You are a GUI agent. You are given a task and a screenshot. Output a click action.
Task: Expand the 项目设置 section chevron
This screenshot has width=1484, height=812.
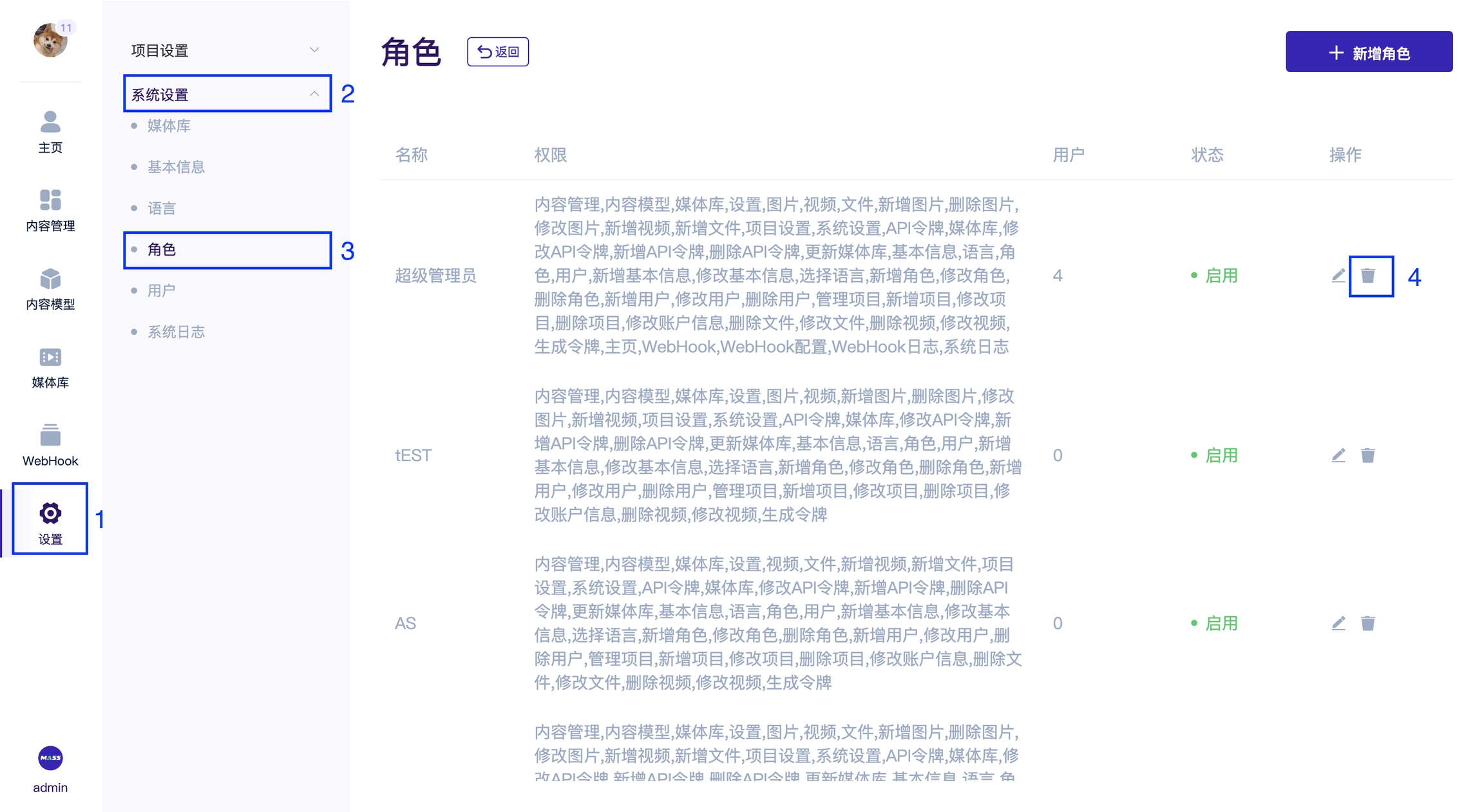point(314,50)
